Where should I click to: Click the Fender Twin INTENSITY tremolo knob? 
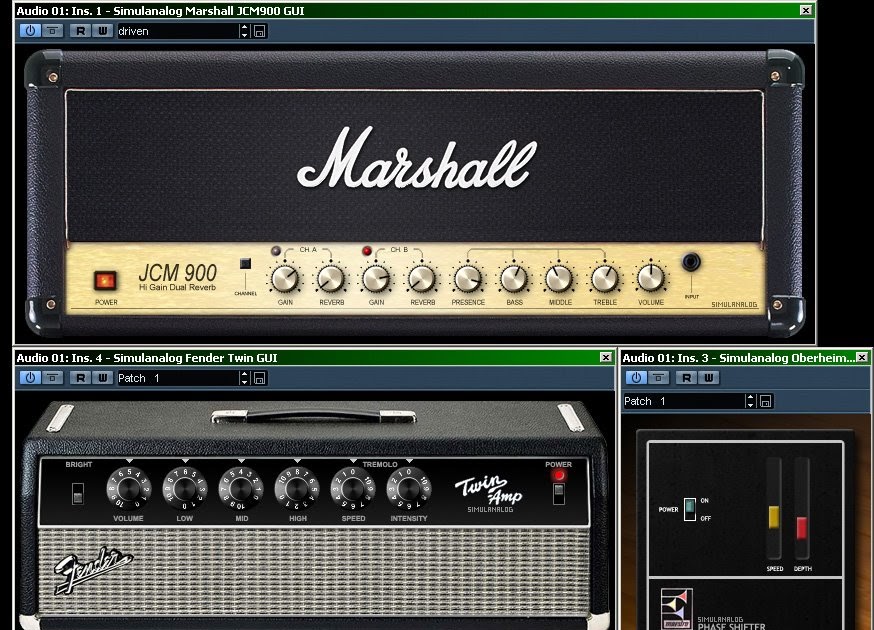409,489
